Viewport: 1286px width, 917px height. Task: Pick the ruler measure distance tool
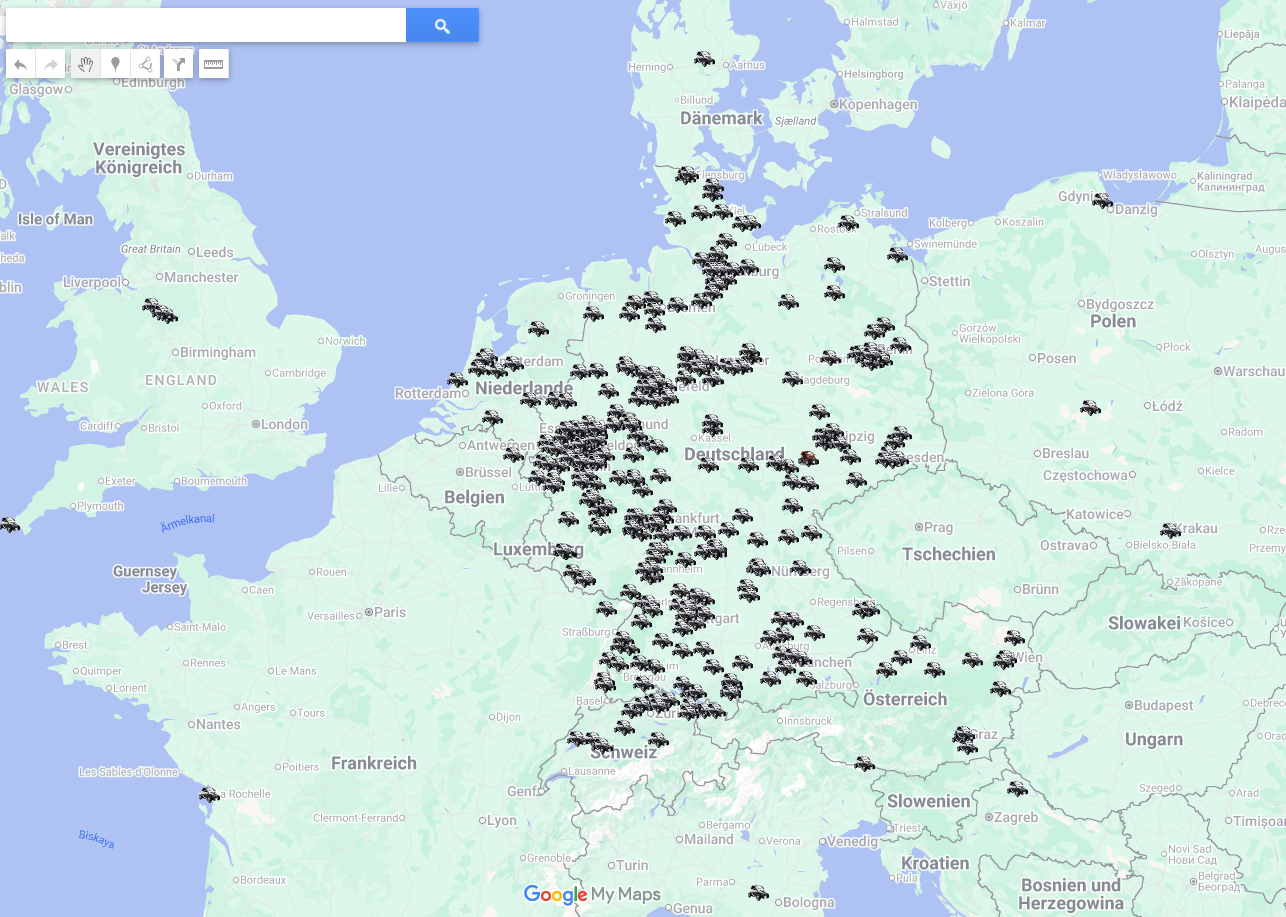pos(214,64)
